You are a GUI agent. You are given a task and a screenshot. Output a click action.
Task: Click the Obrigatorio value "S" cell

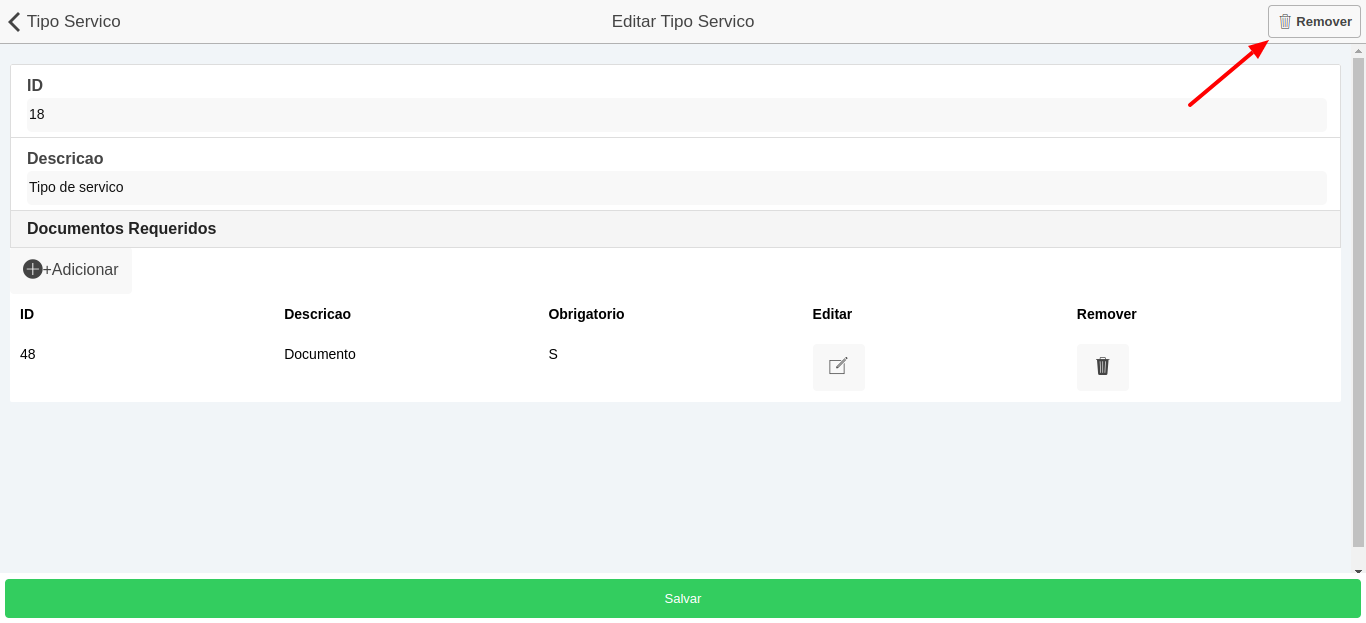click(x=553, y=354)
